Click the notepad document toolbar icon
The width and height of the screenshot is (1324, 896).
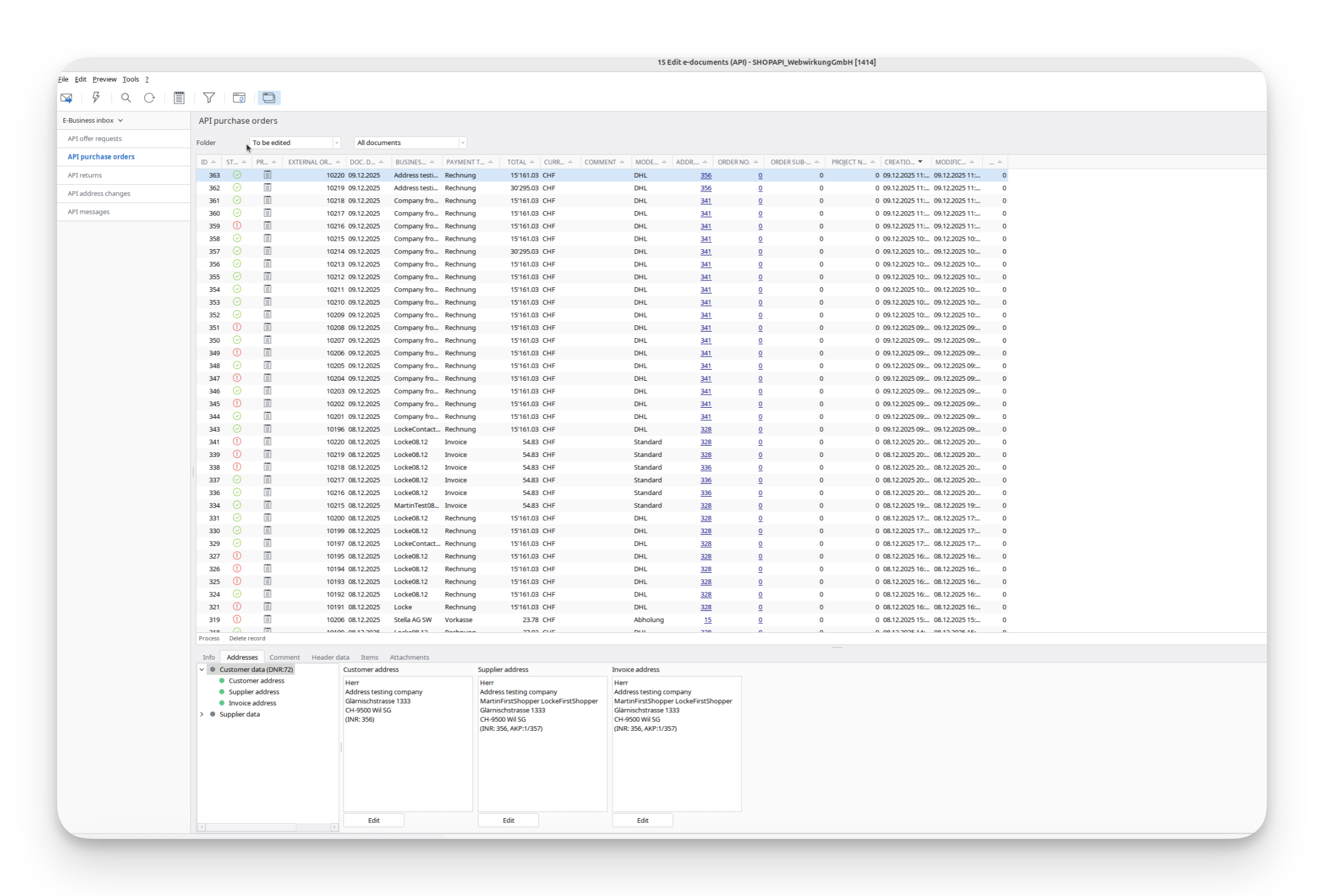point(179,98)
